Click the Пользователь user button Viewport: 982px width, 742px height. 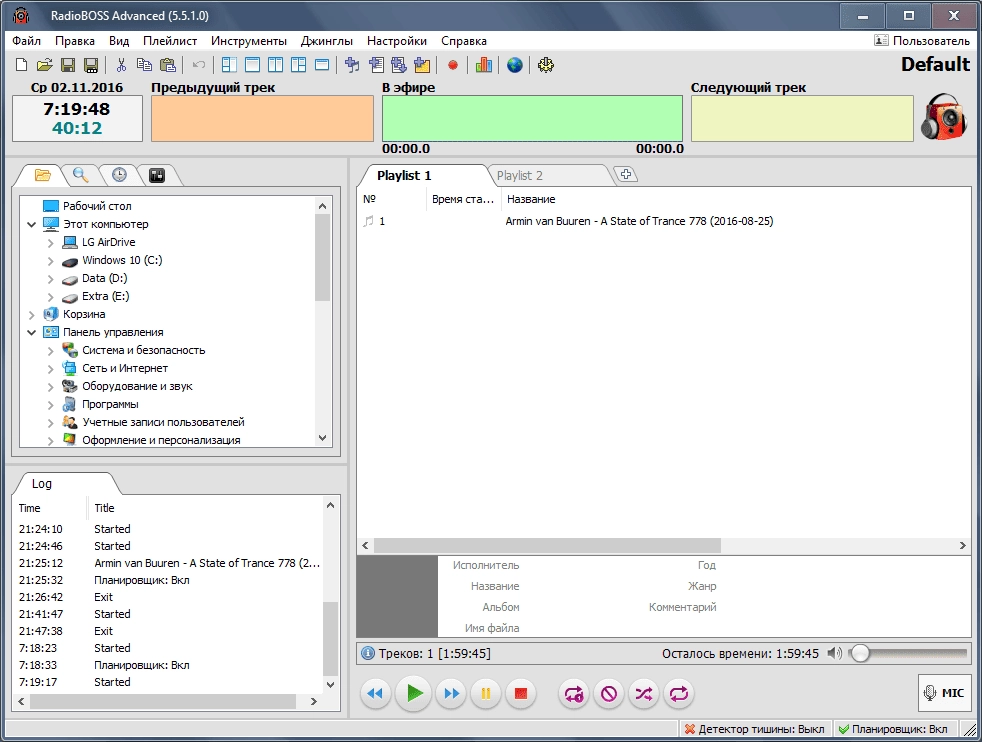click(922, 41)
